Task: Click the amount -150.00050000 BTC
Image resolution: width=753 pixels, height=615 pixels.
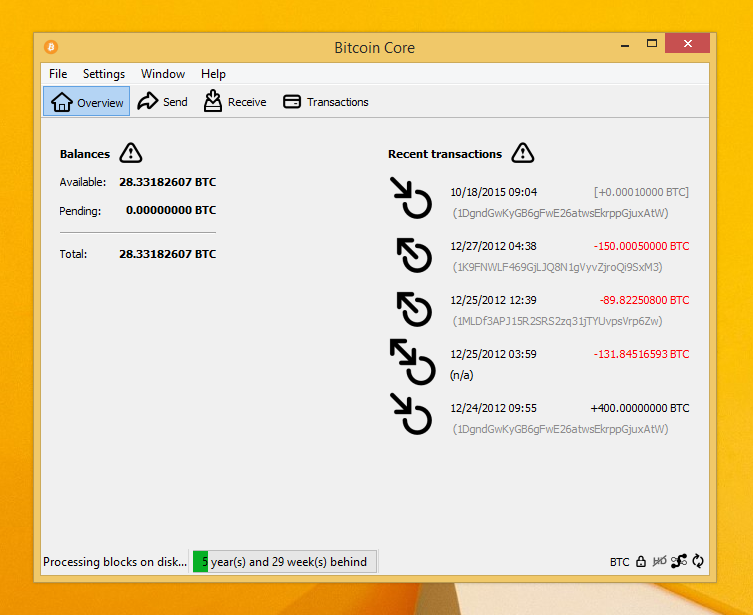Action: coord(641,246)
